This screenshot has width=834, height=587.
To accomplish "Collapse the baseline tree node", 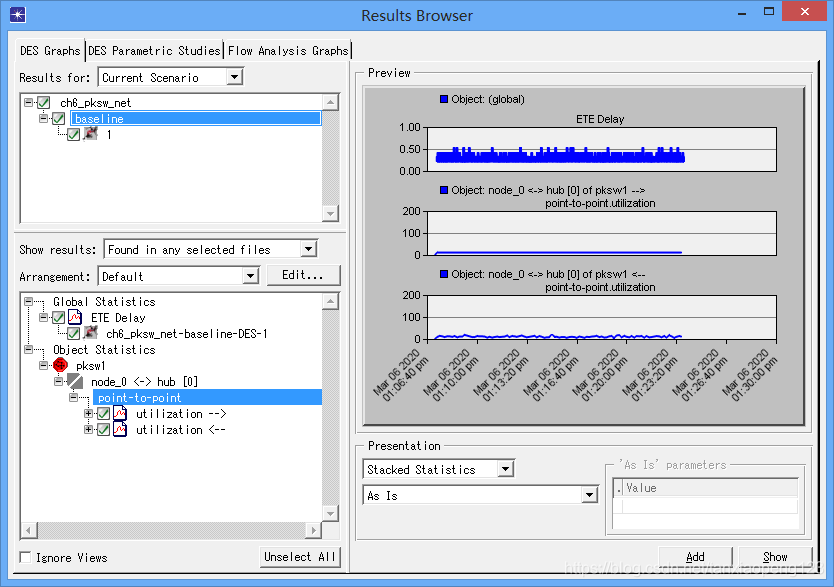I will tap(44, 118).
